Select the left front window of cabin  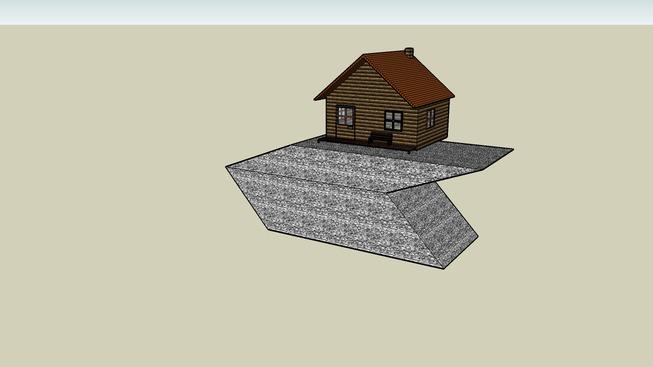346,116
